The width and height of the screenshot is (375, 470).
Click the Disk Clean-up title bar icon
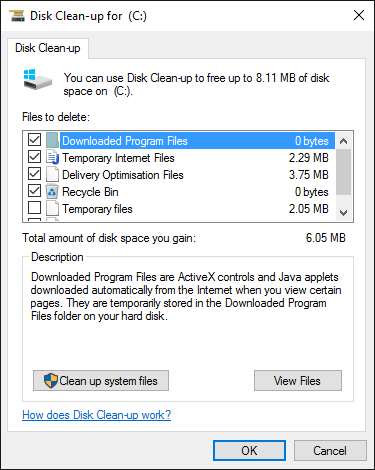[x=17, y=16]
